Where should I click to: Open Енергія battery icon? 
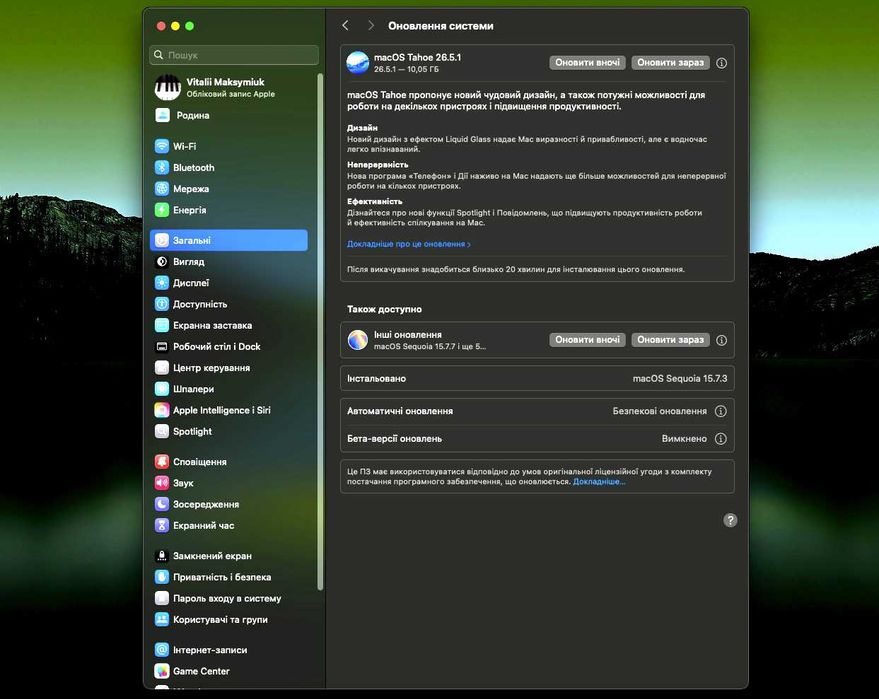(x=161, y=210)
